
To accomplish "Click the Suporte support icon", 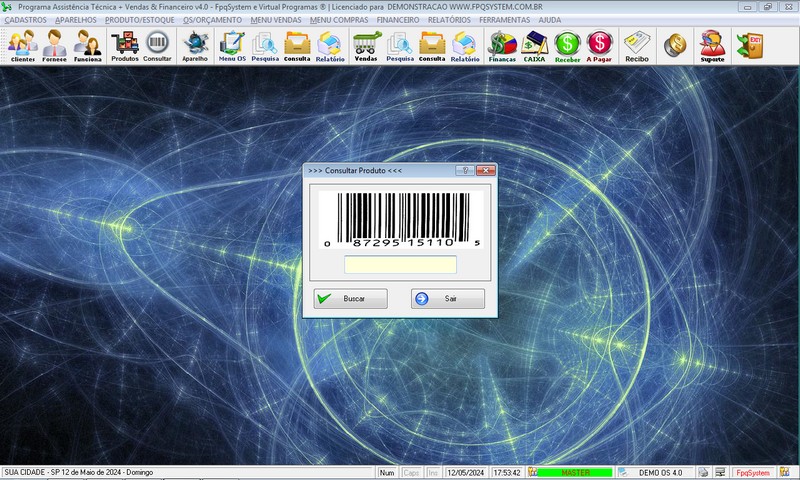I will [712, 45].
